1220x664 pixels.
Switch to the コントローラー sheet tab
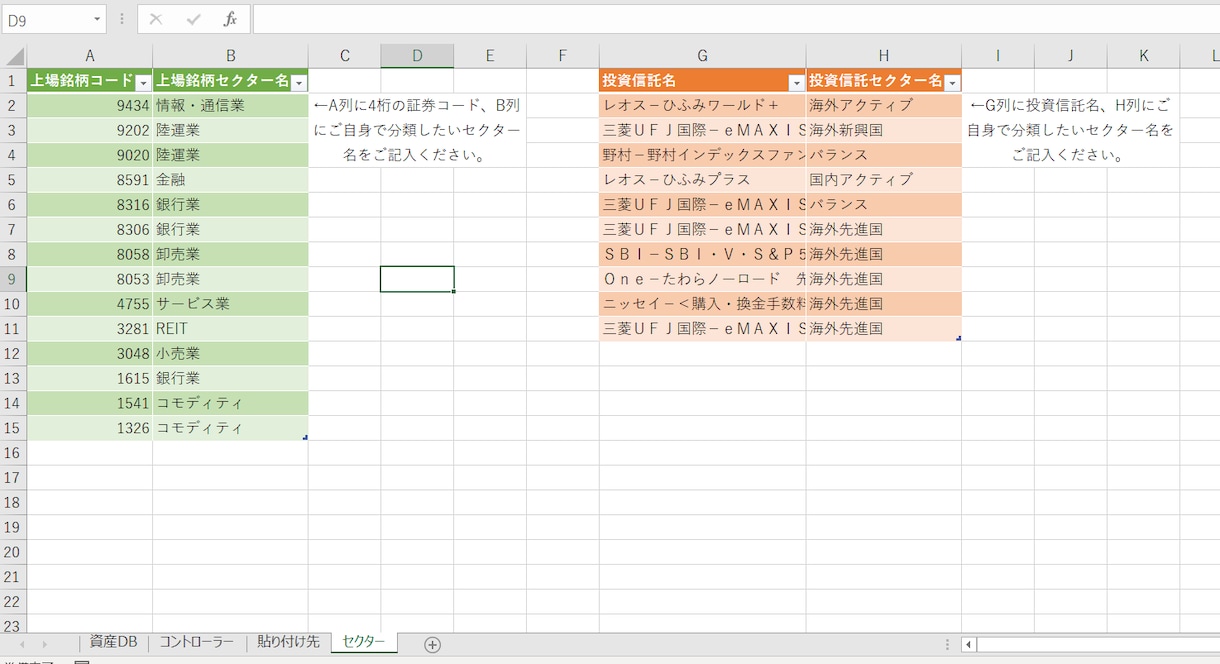(196, 643)
